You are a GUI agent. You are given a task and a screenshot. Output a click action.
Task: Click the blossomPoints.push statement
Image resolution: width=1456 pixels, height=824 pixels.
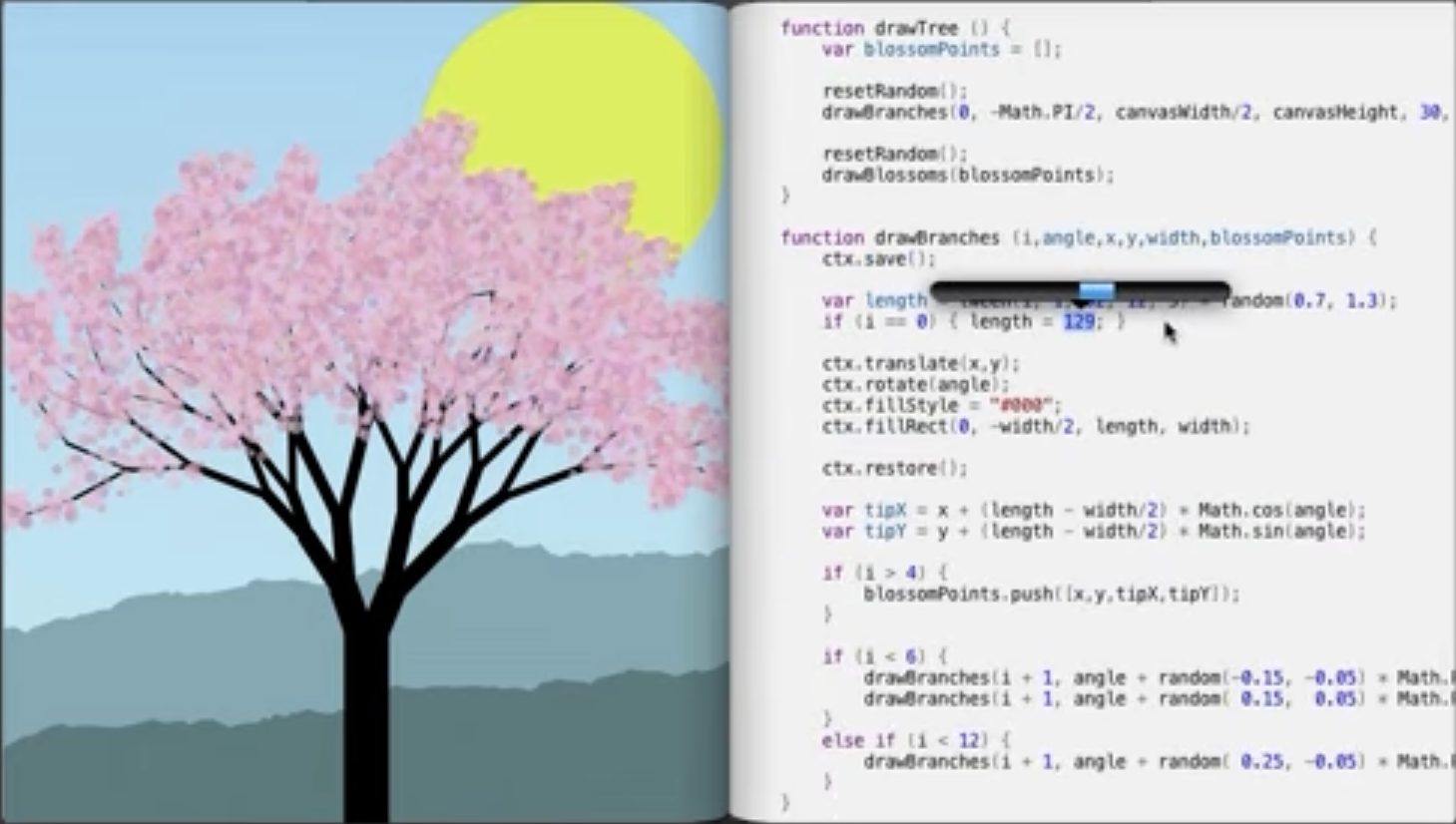pyautogui.click(x=1051, y=594)
